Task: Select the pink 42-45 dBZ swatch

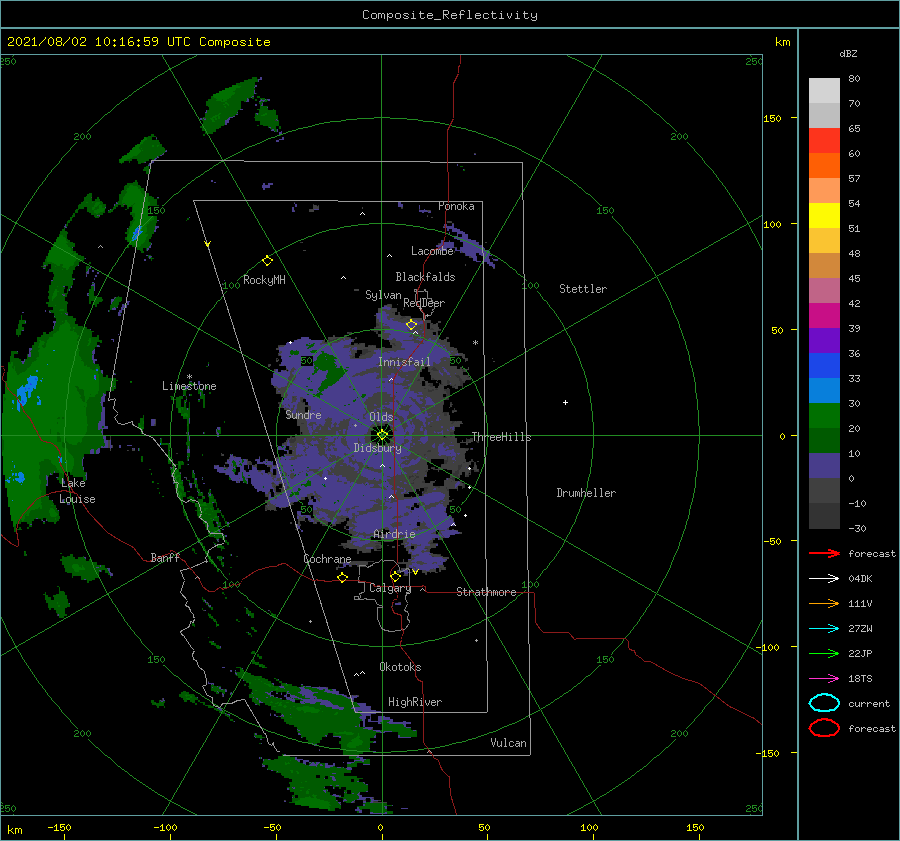Action: (x=824, y=290)
